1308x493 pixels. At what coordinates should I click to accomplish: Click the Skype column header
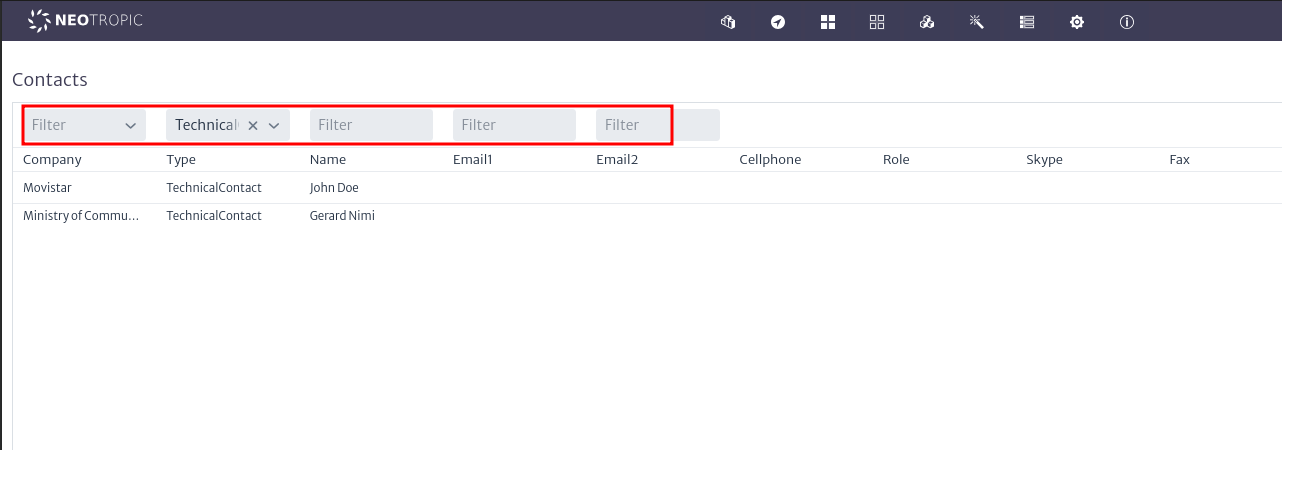coord(1044,159)
